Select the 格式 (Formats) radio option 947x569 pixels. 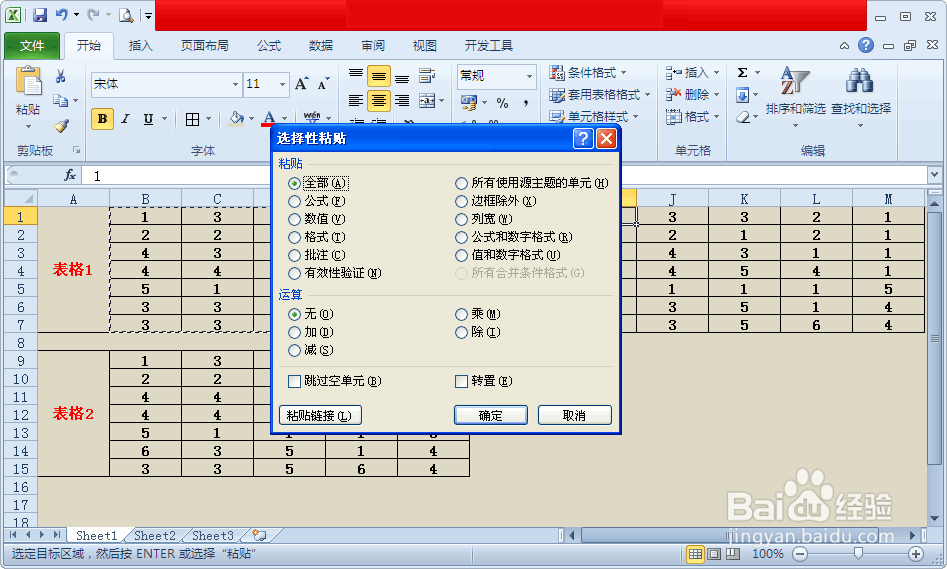(x=294, y=237)
